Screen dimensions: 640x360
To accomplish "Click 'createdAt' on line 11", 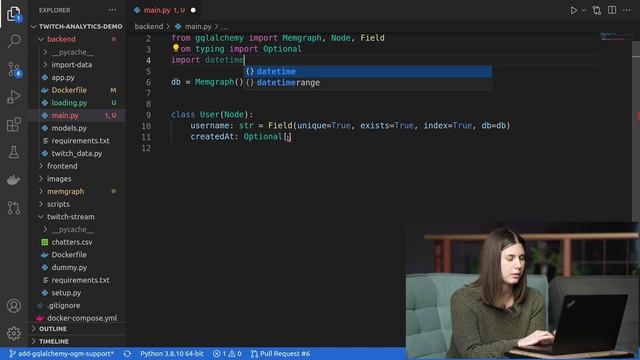I will pos(212,137).
